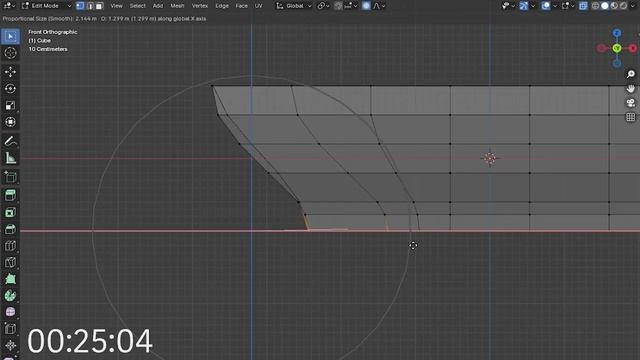The width and height of the screenshot is (640, 360).
Task: Click the '10 Centimeters' grid scale label
Action: 48,49
